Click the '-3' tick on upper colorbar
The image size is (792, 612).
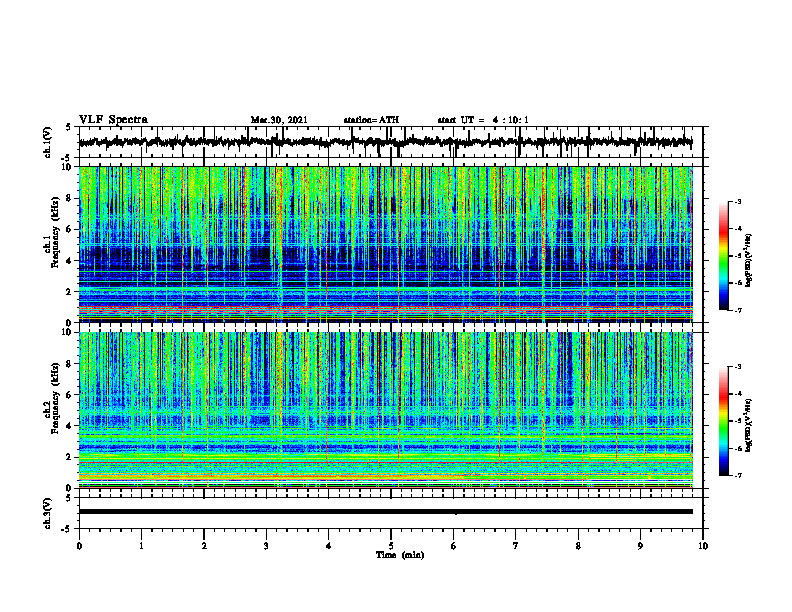(737, 202)
